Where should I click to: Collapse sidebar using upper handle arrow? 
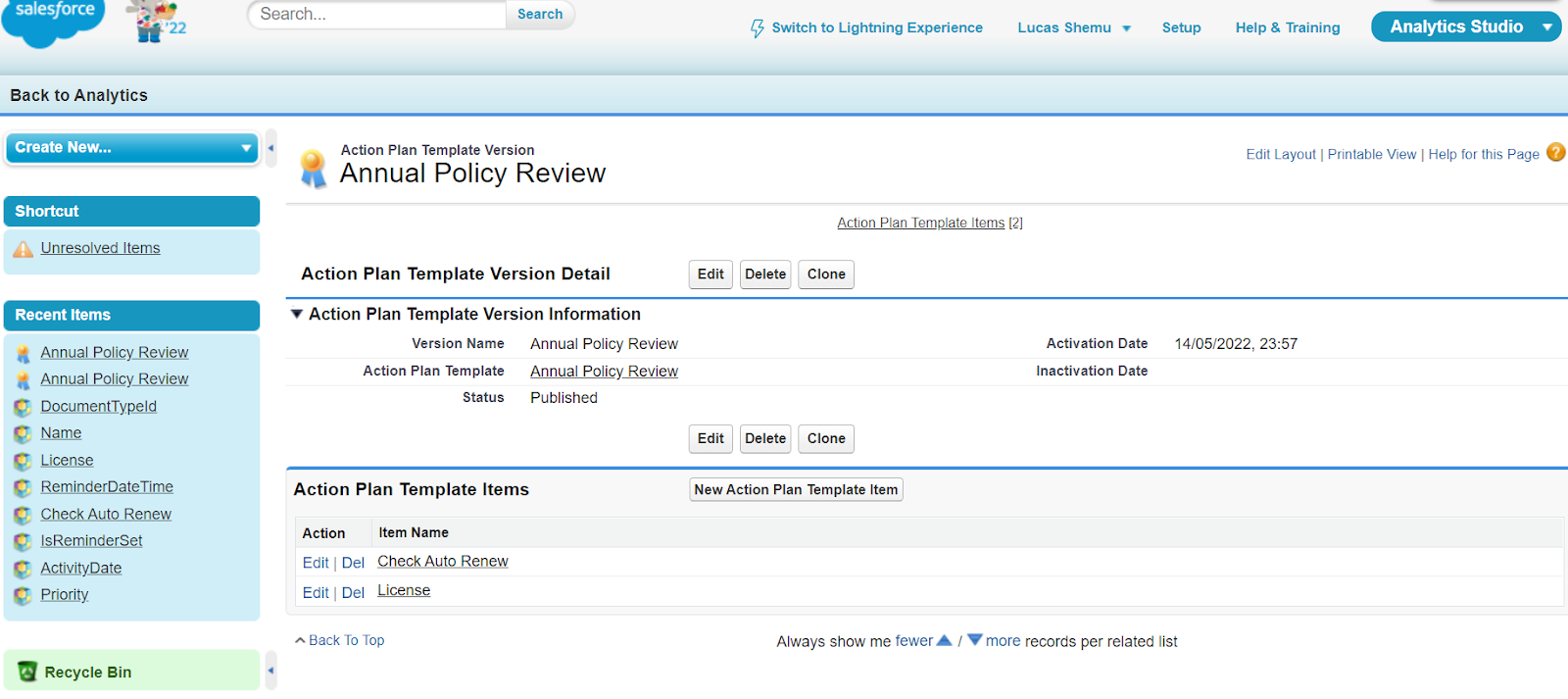click(271, 149)
